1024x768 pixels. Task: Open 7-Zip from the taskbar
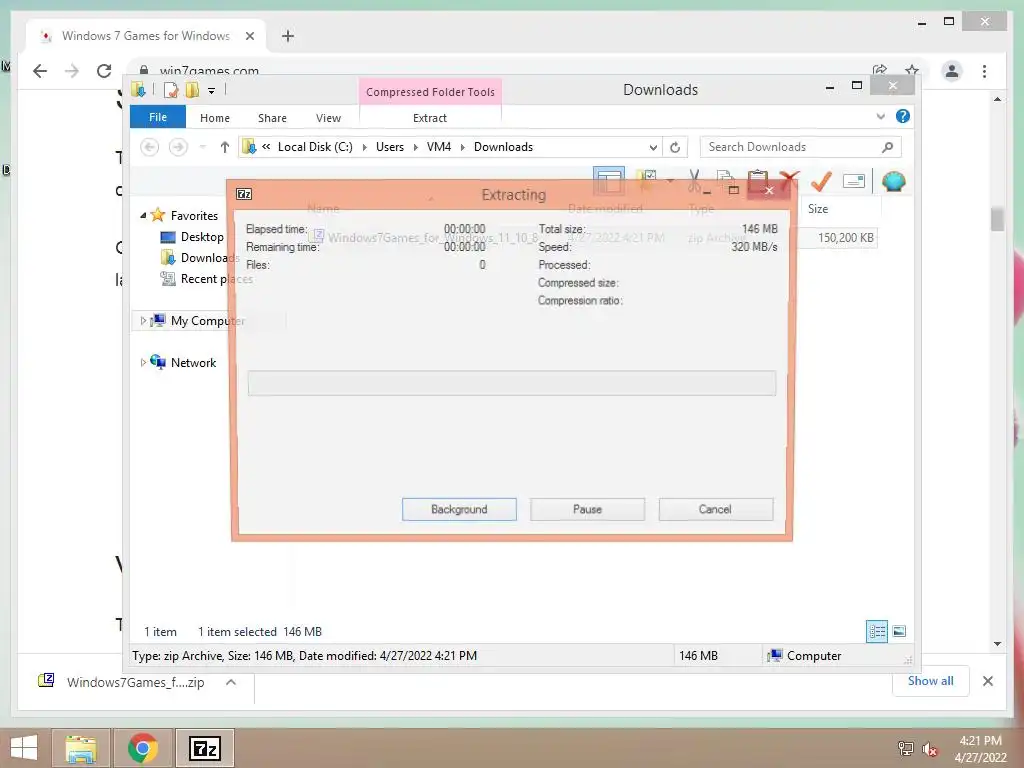pos(204,748)
